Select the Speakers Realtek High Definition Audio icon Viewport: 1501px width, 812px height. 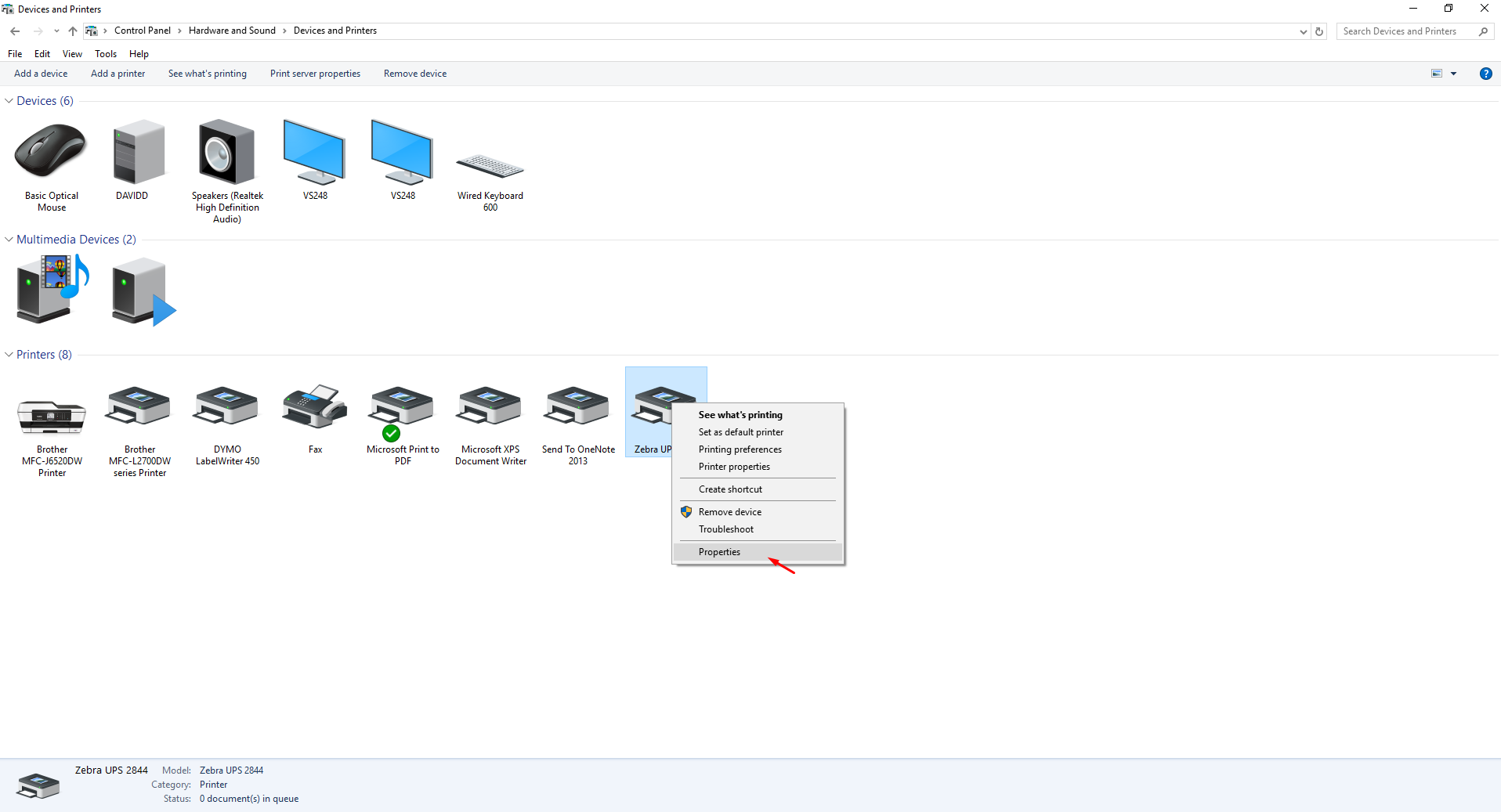pyautogui.click(x=226, y=151)
